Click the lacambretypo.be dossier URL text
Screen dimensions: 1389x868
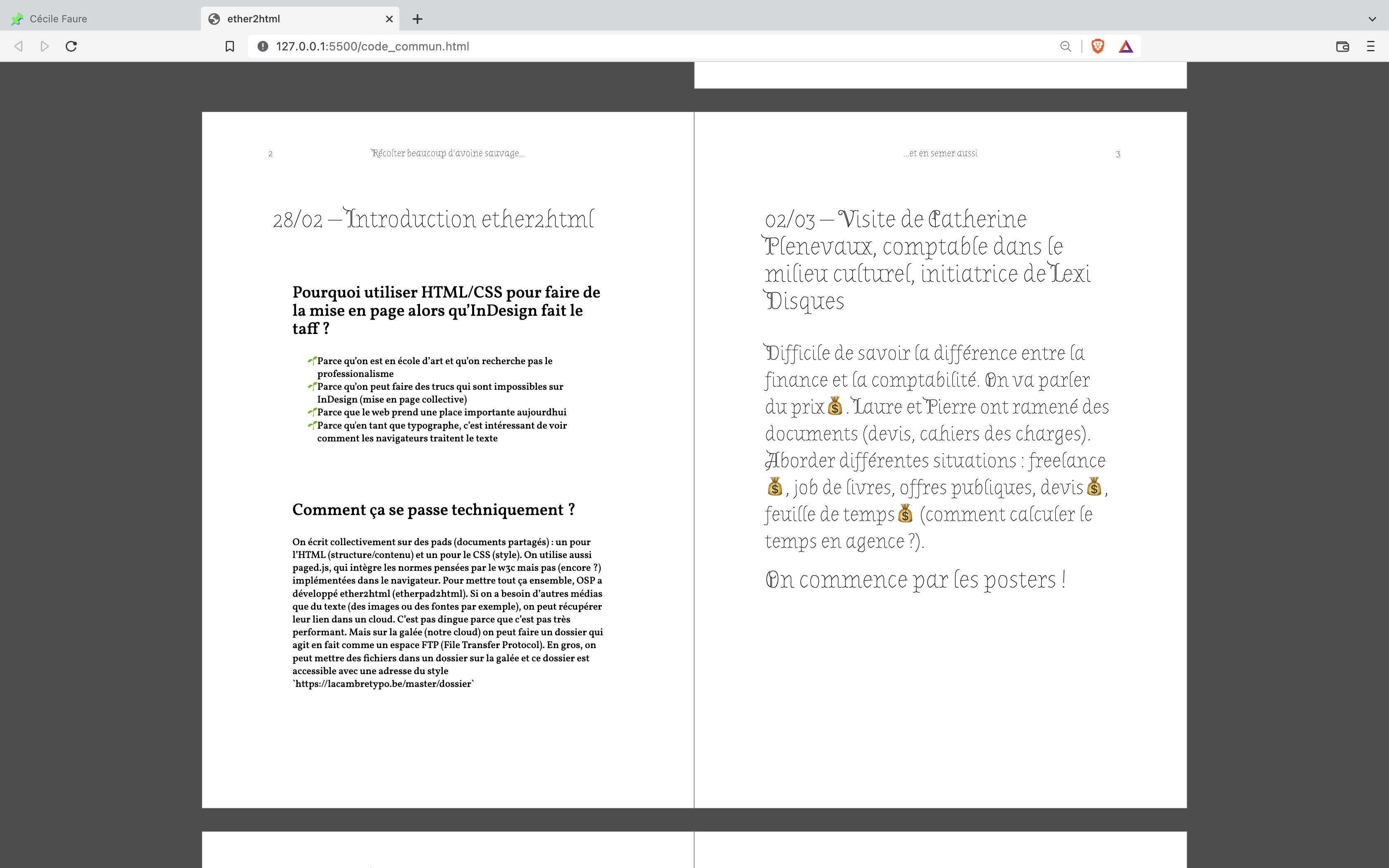(383, 684)
